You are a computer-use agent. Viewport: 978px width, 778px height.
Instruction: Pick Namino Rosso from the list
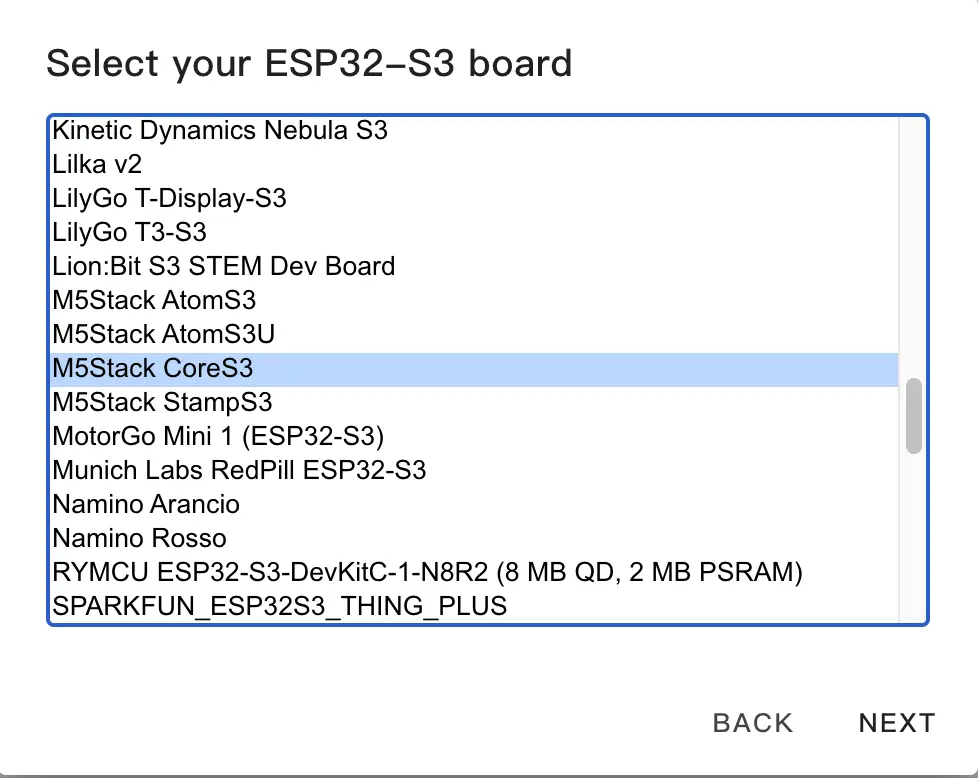[x=140, y=538]
